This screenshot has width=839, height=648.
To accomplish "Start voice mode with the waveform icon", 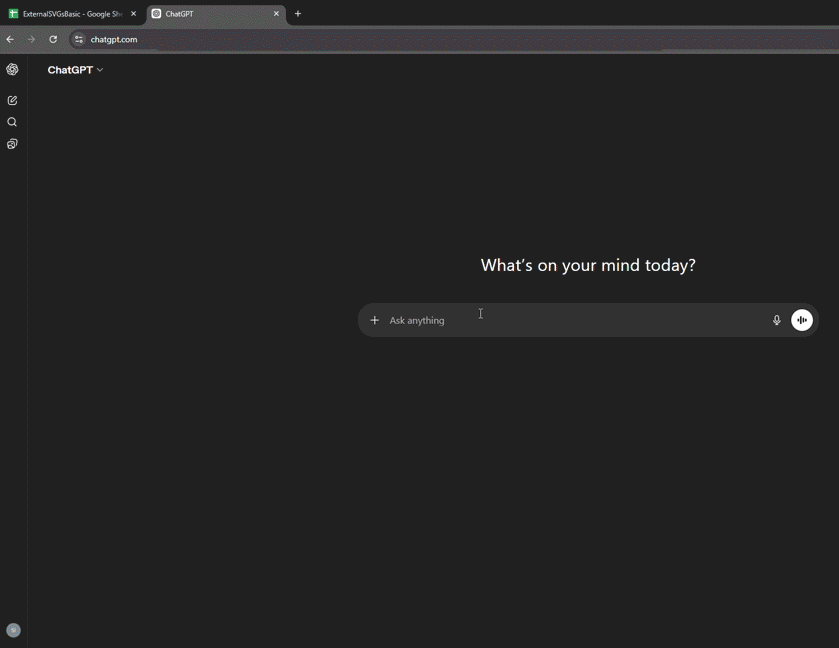I will 802,320.
